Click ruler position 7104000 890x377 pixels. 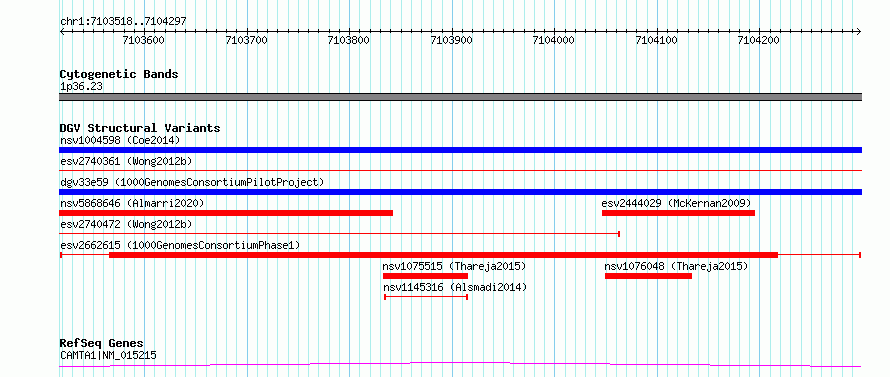pos(554,40)
